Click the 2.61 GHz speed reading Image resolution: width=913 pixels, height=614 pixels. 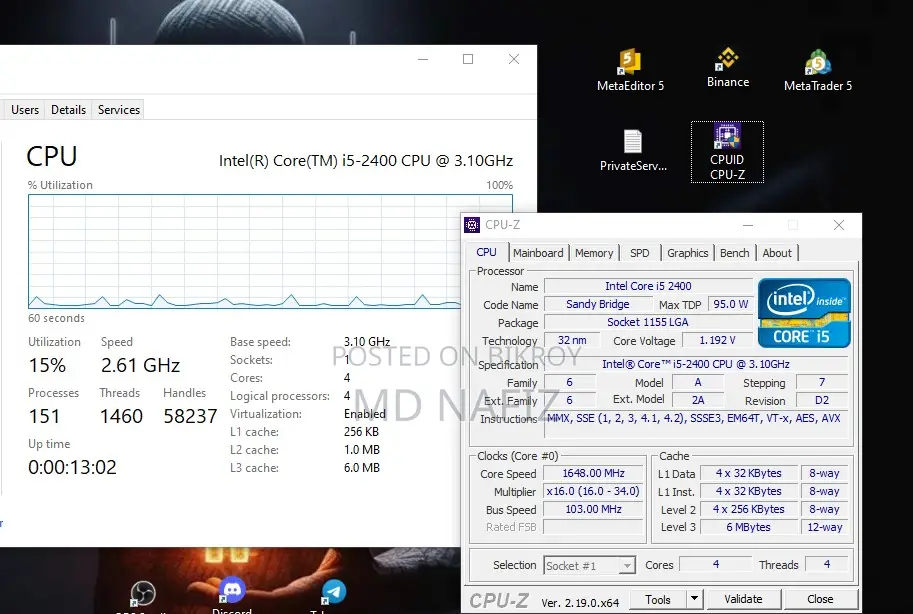pos(140,365)
